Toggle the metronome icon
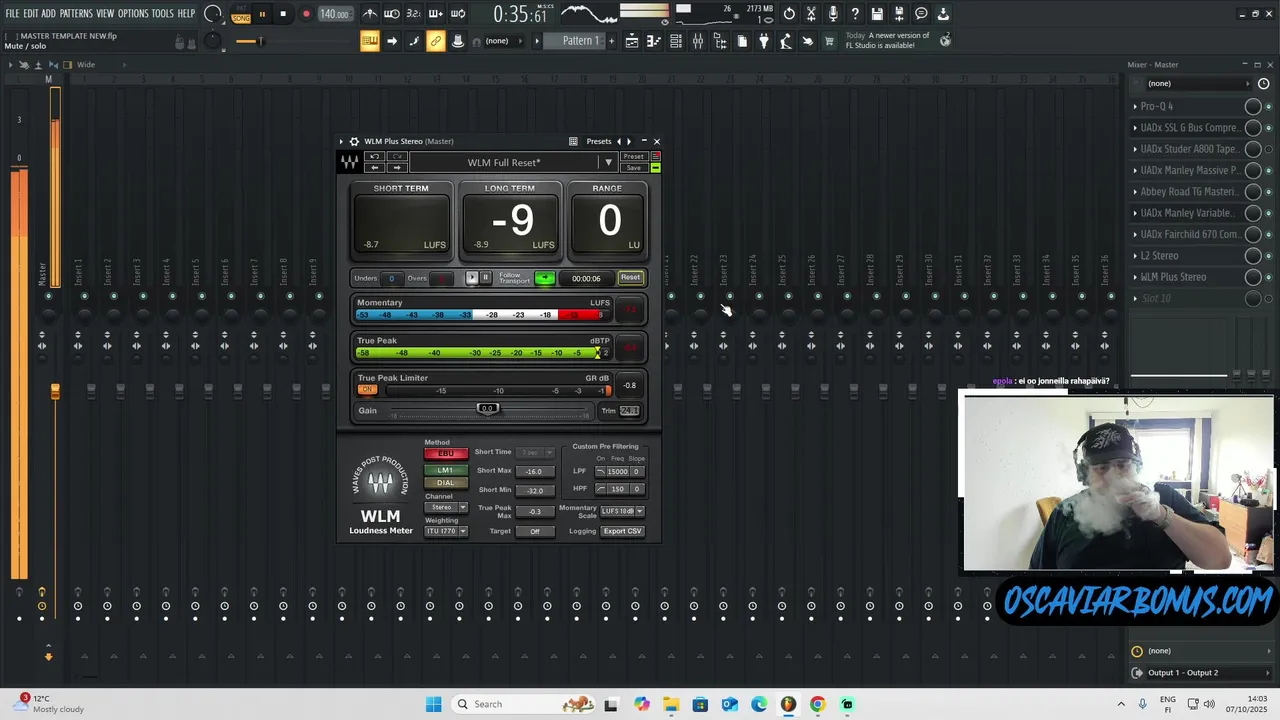 click(x=370, y=14)
